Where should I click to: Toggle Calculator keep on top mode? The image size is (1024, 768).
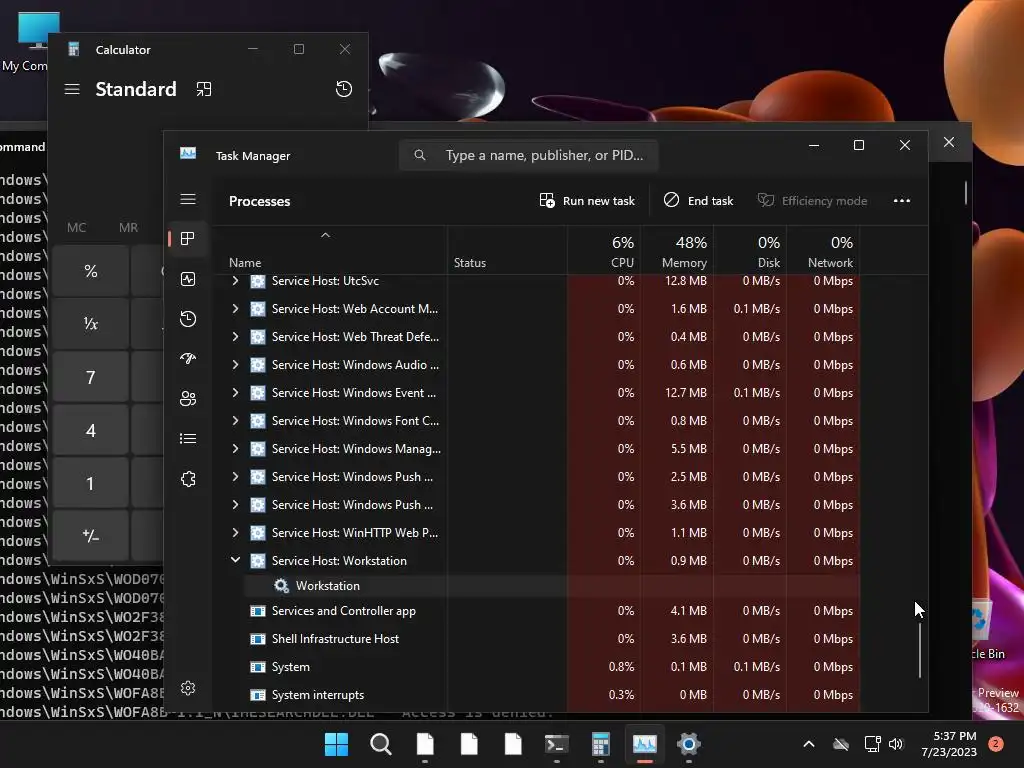(204, 89)
